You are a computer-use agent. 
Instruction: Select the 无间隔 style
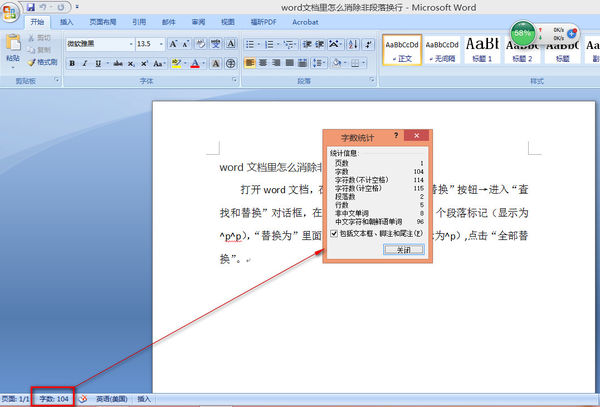click(442, 50)
